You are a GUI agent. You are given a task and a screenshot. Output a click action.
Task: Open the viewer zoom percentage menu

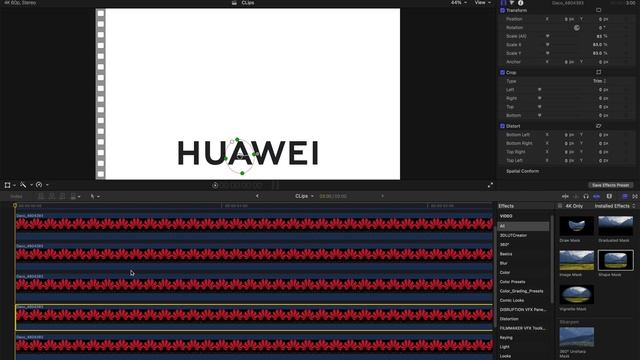tap(459, 2)
